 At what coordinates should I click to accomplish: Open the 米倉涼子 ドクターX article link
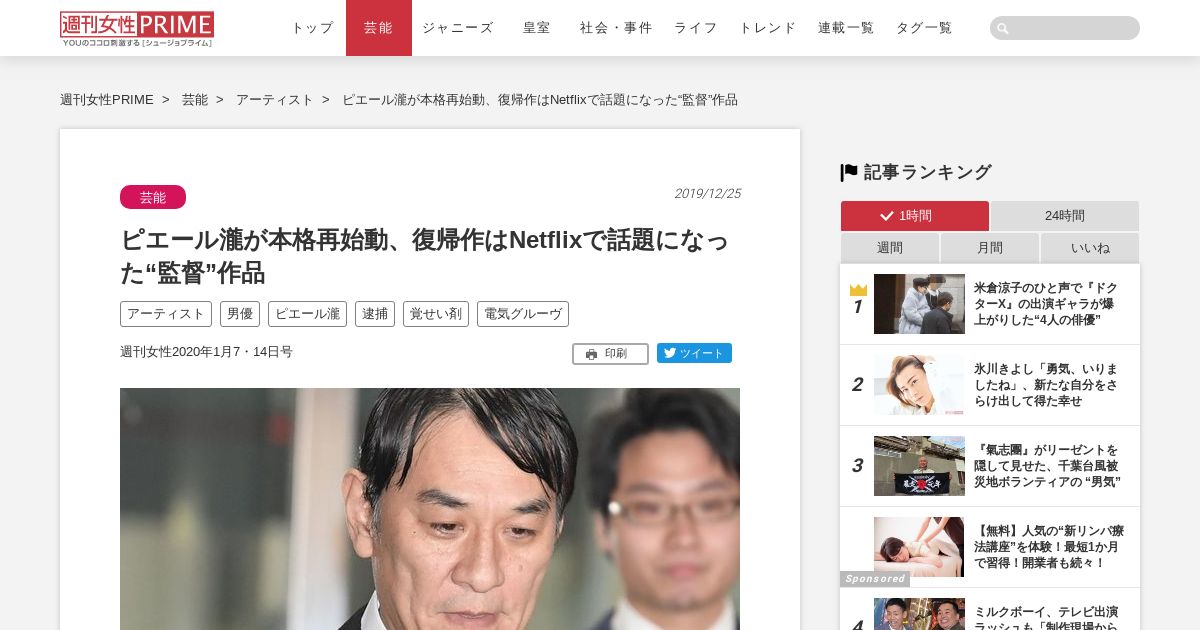coord(1046,304)
